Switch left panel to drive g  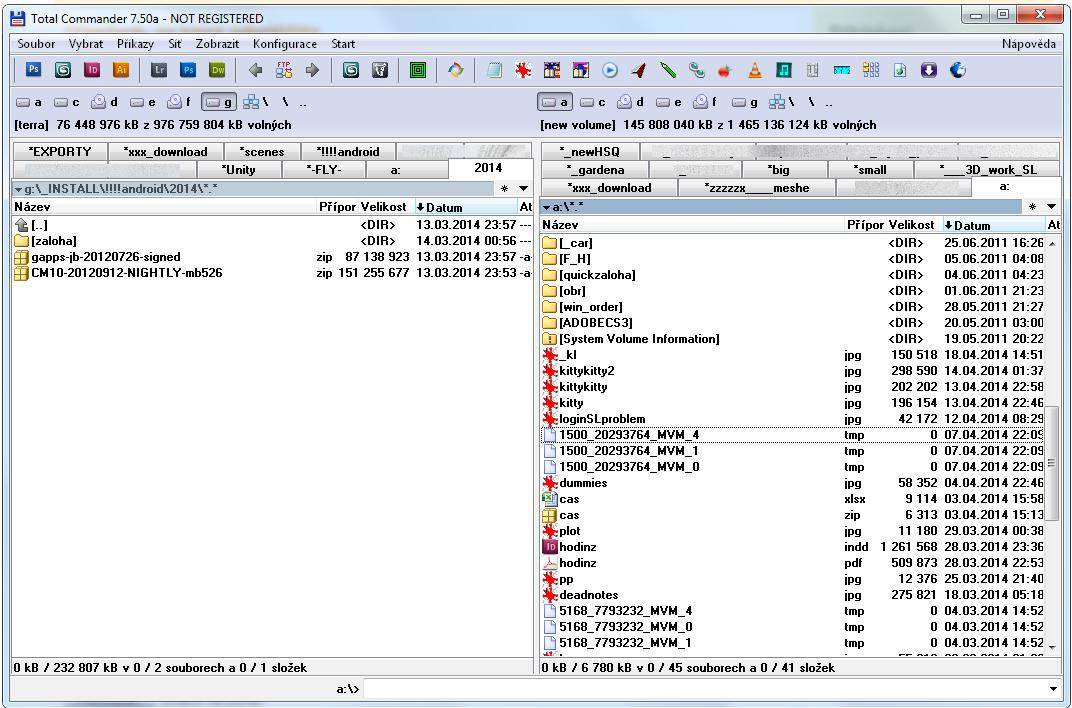click(219, 103)
